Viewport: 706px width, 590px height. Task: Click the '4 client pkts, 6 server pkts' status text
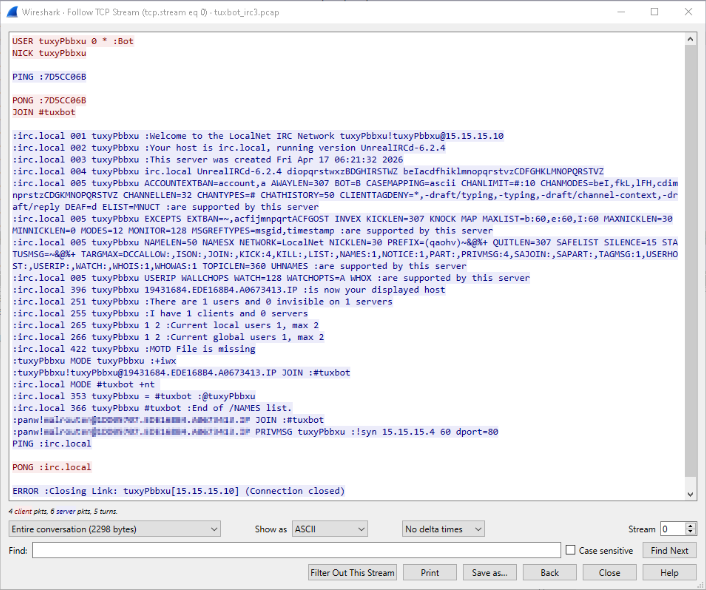click(63, 511)
